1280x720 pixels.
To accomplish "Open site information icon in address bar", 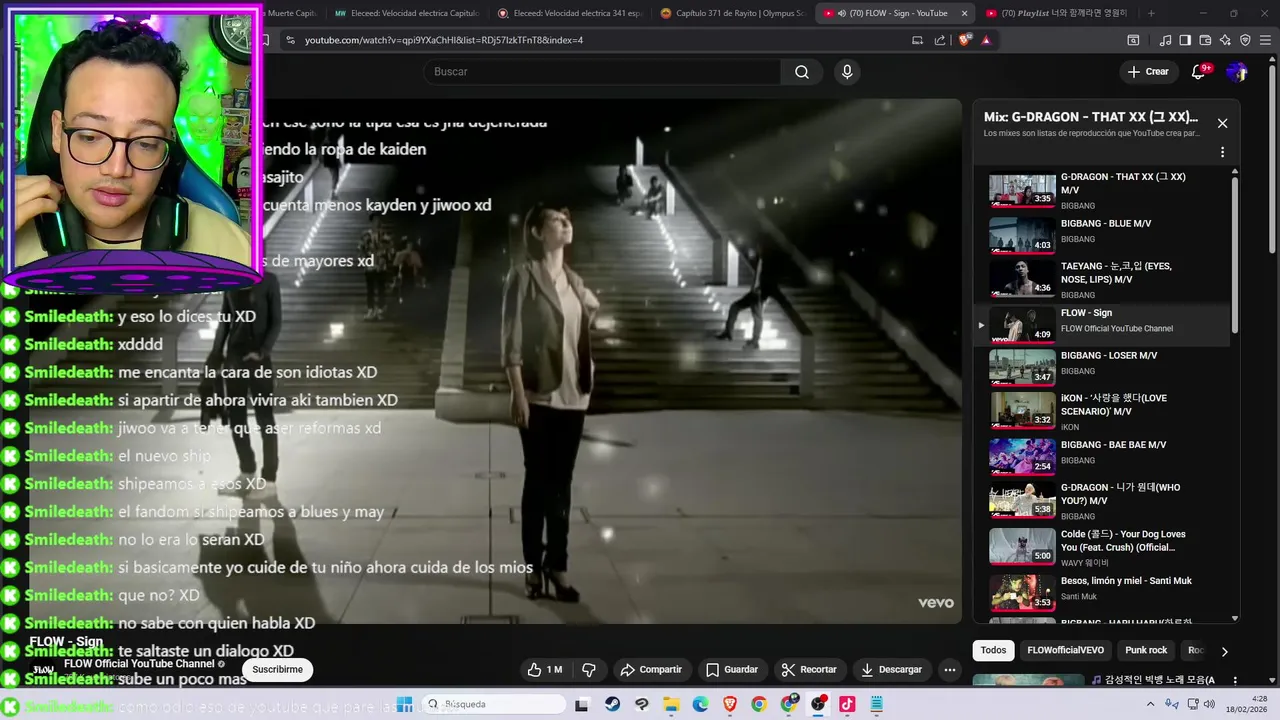I will click(290, 40).
